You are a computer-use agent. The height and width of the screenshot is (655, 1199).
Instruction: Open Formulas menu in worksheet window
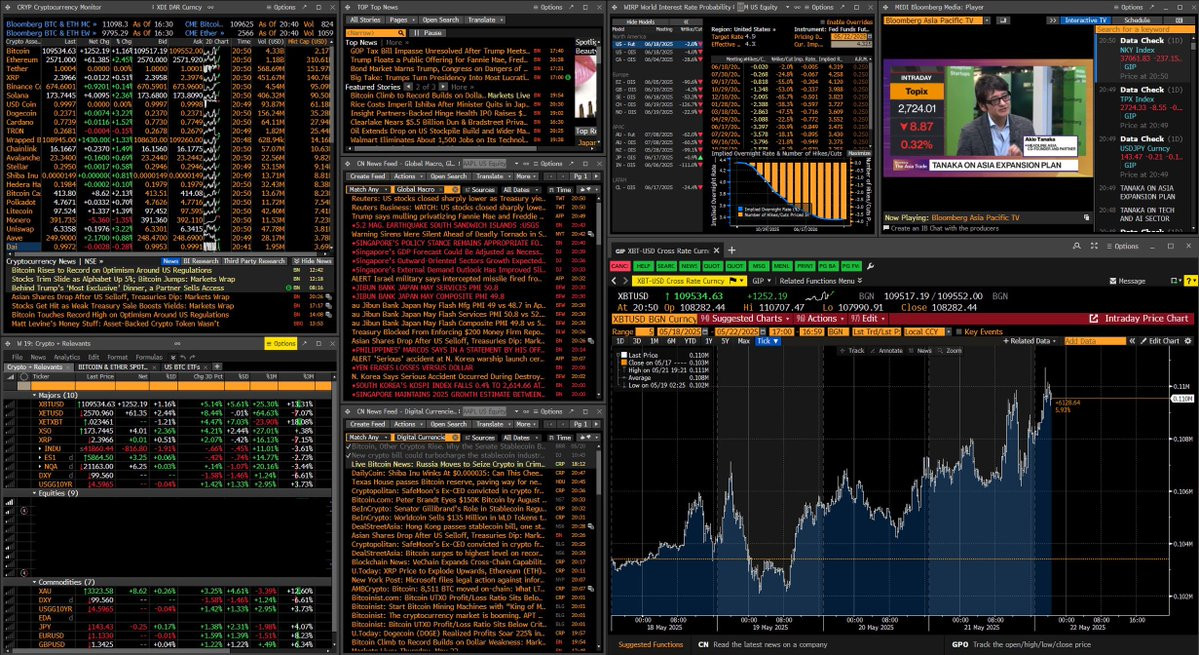149,357
